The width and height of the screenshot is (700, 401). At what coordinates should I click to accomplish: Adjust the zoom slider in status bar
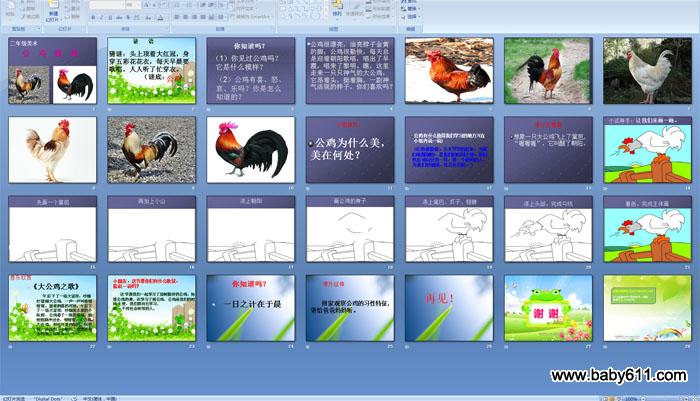[664, 398]
